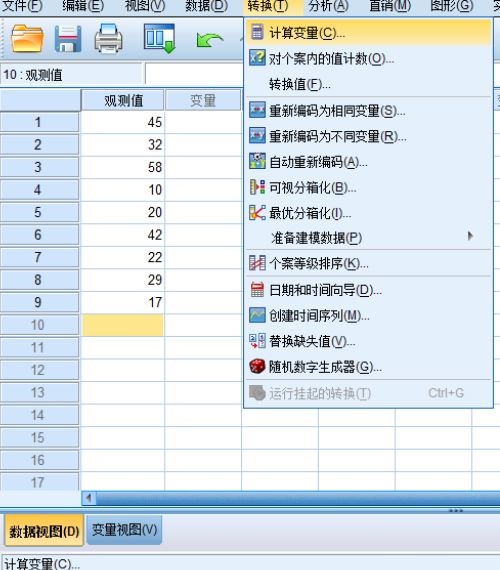The width and height of the screenshot is (500, 570).
Task: Select row header 1
Action: point(39,122)
